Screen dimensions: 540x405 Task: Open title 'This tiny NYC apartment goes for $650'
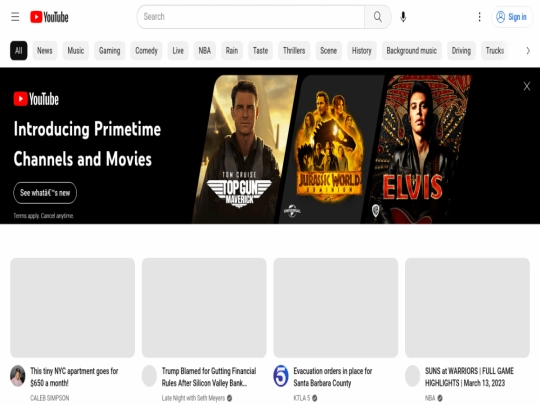point(74,377)
